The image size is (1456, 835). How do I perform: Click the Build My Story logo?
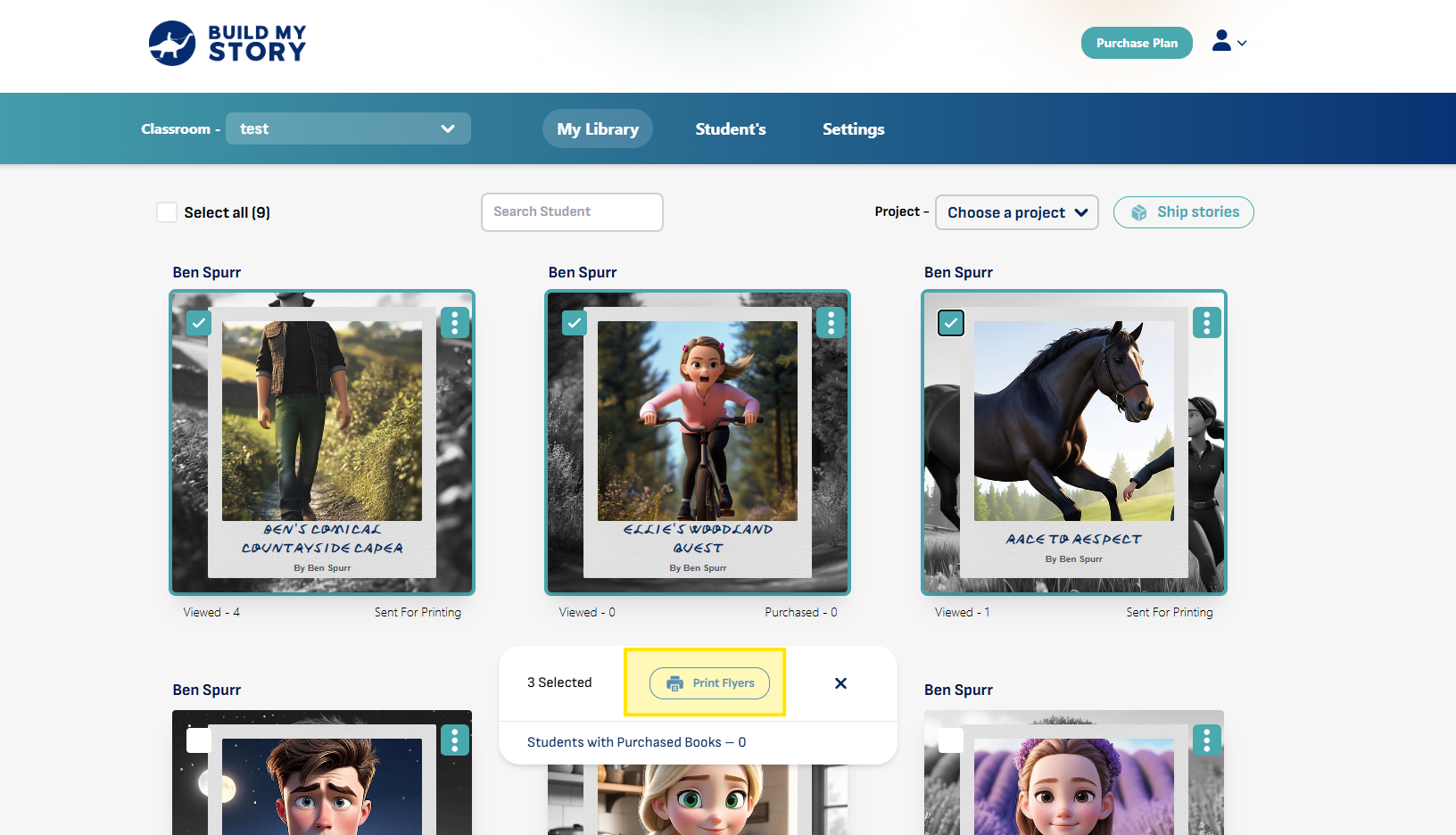227,44
